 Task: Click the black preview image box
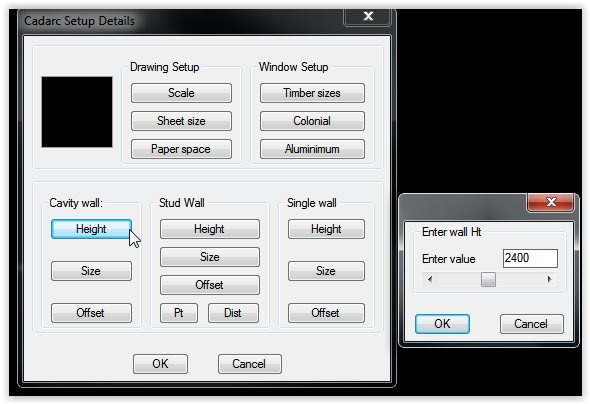tap(77, 112)
